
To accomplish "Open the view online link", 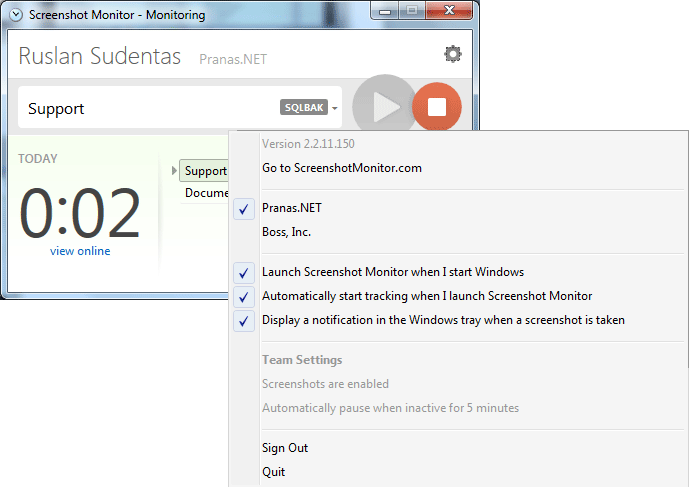I will coord(80,251).
